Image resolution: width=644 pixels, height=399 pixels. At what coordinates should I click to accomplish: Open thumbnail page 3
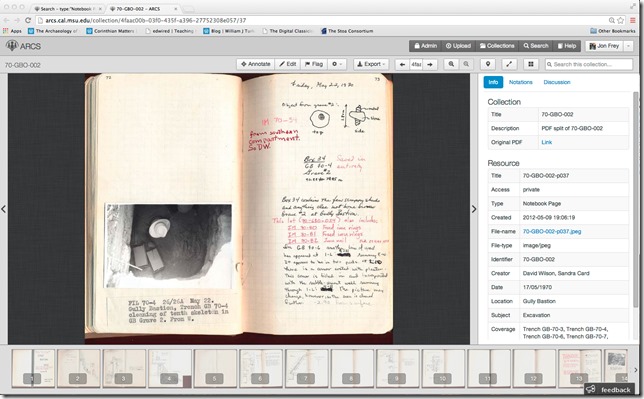124,368
